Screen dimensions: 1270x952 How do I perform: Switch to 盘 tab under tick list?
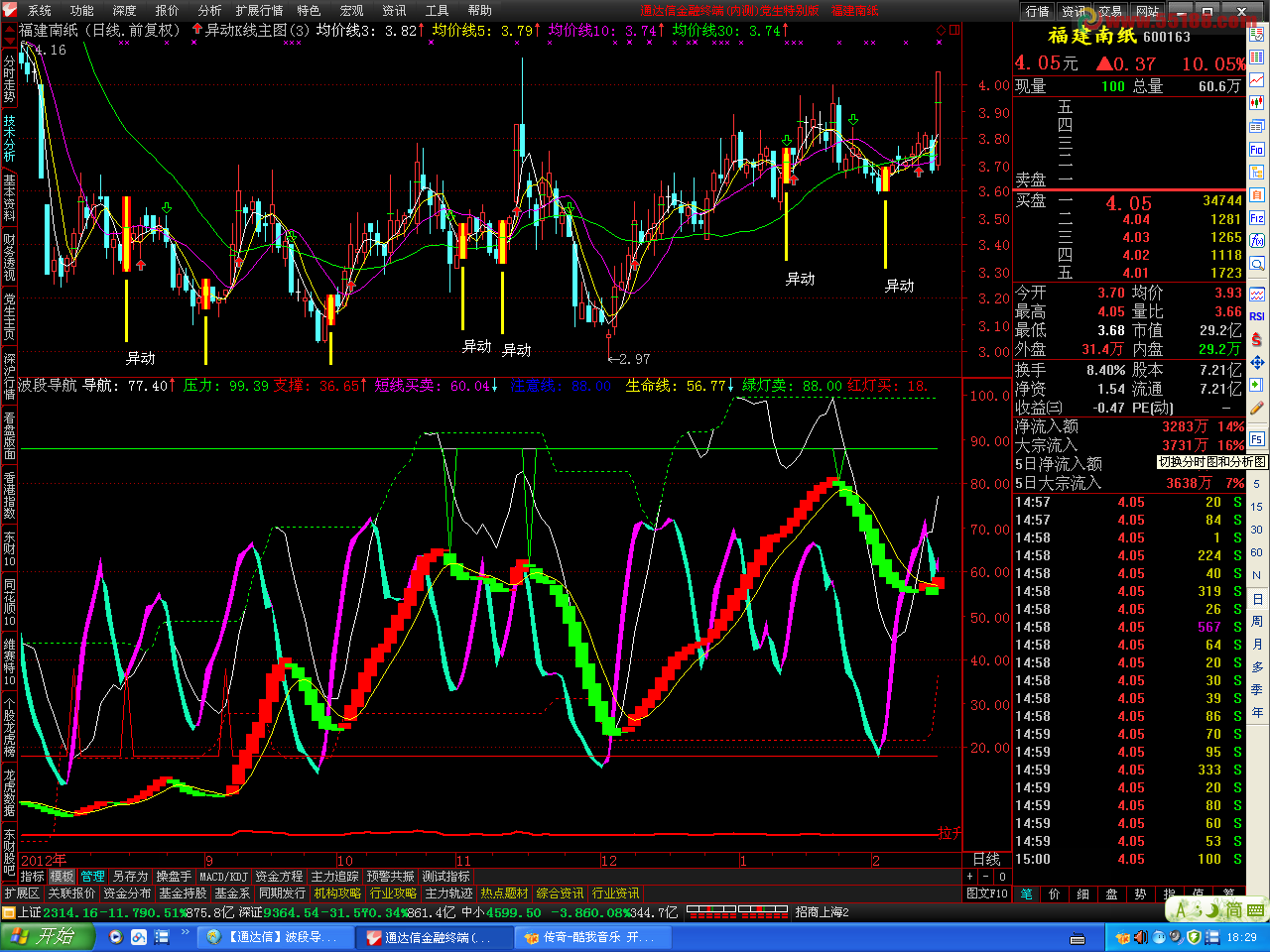pos(1111,893)
